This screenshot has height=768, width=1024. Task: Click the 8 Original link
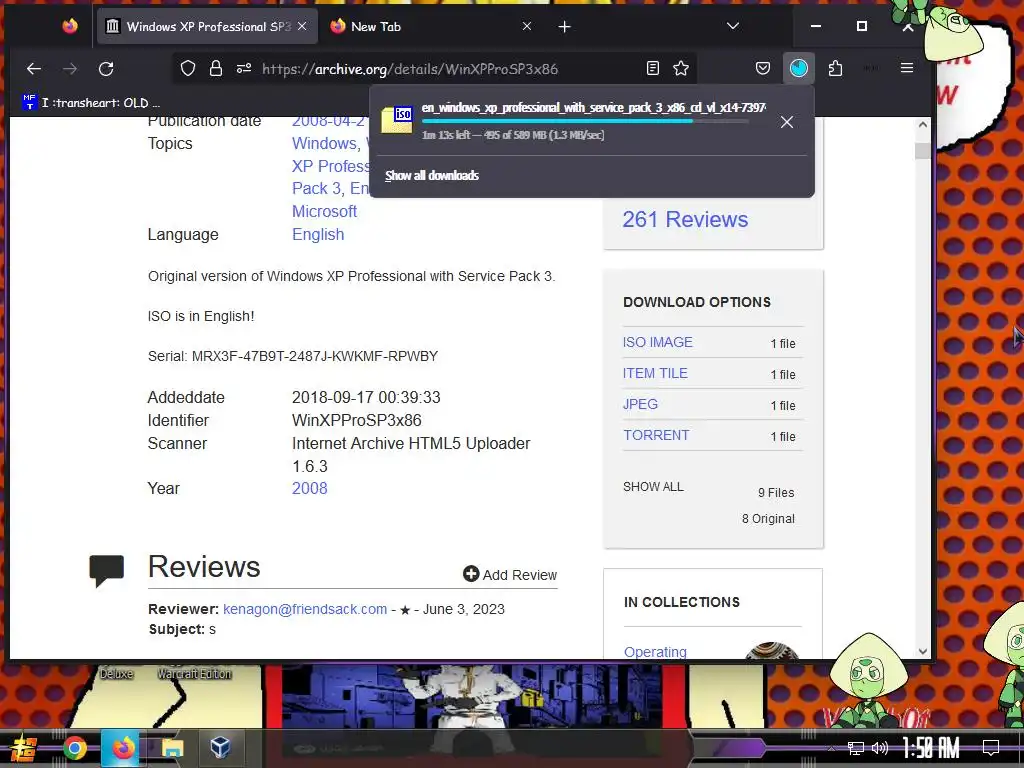tap(768, 519)
